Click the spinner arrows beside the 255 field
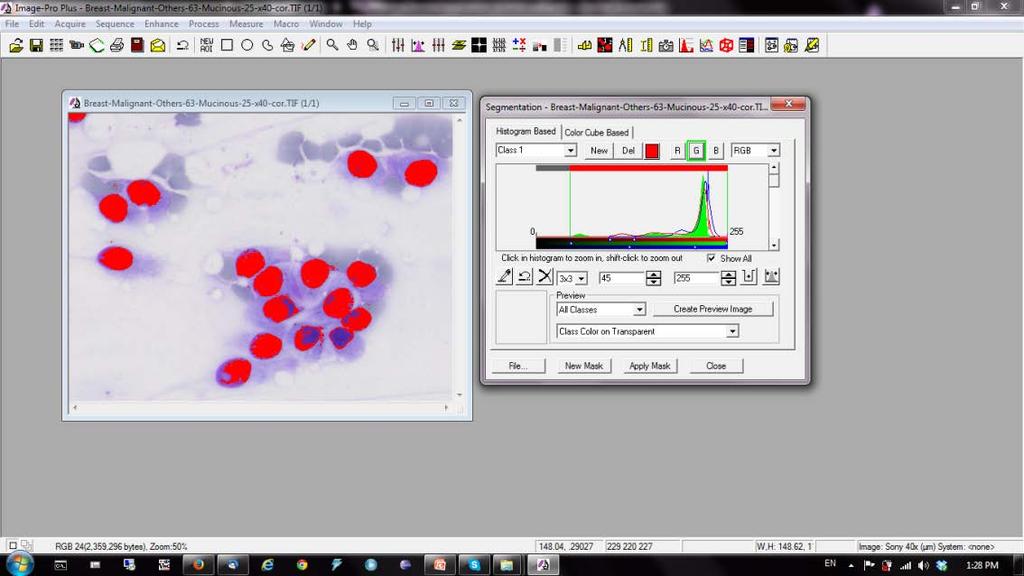Screen dimensions: 1024x576 click(728, 278)
